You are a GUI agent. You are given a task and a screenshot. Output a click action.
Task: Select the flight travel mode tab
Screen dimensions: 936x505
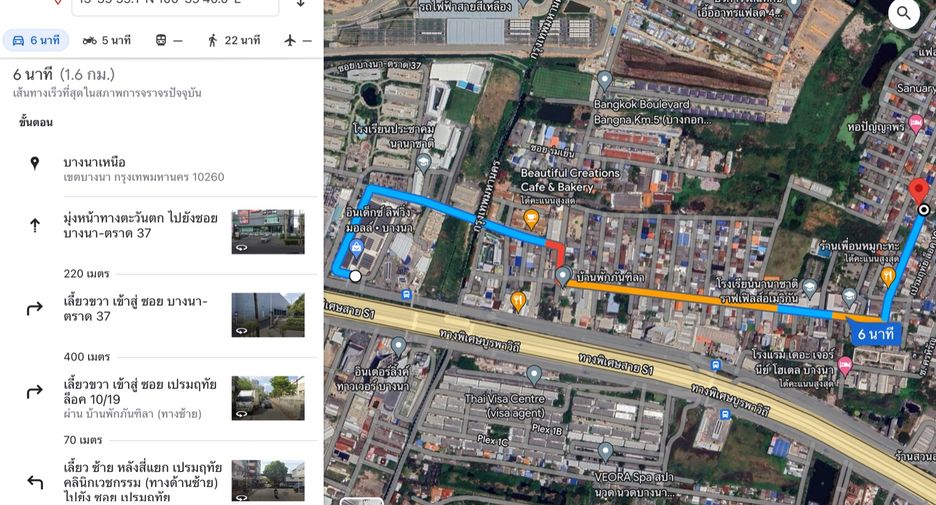(x=297, y=41)
